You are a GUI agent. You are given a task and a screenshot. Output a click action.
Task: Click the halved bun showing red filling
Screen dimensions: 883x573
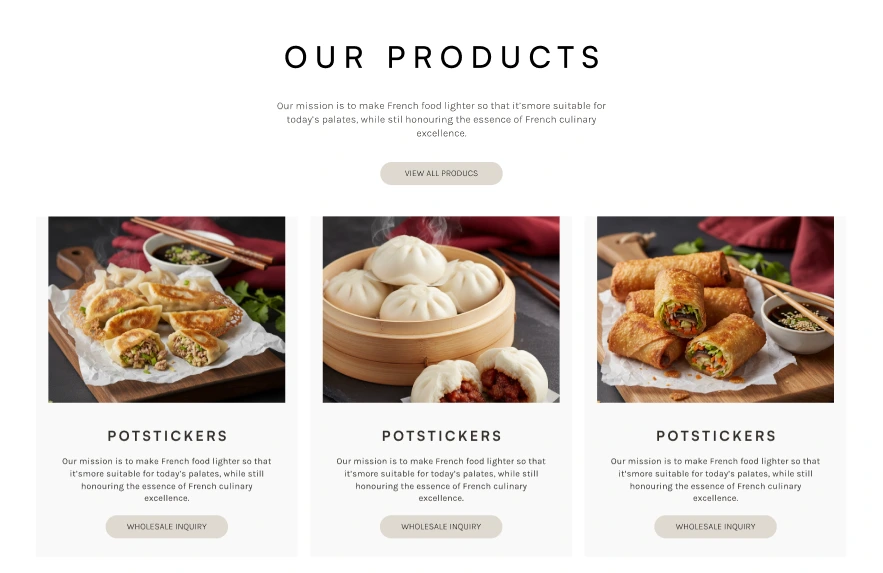pyautogui.click(x=479, y=376)
